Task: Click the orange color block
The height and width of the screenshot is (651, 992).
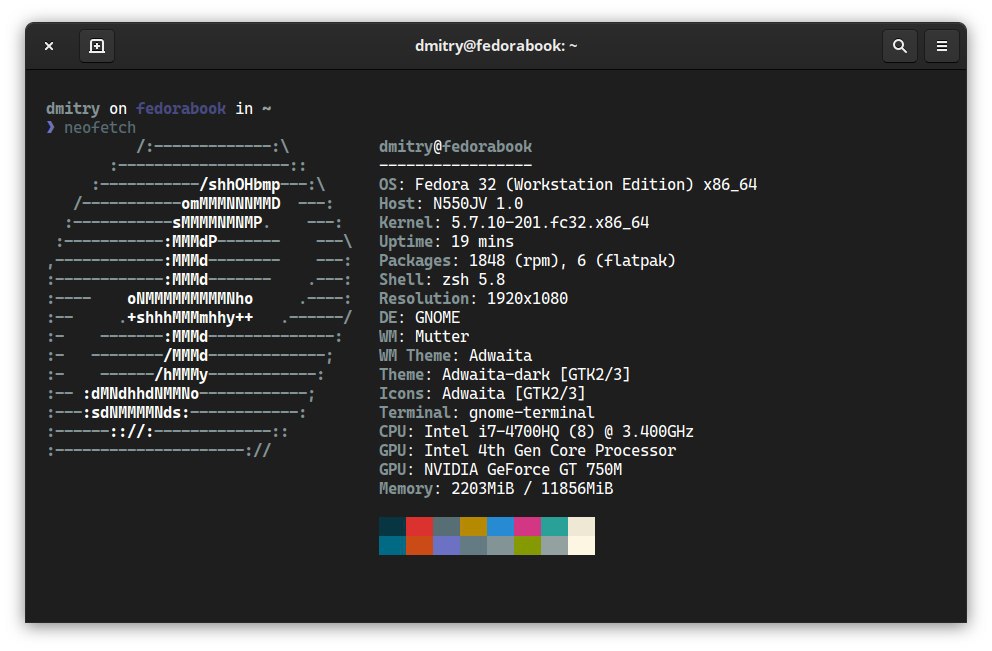Action: pos(419,545)
